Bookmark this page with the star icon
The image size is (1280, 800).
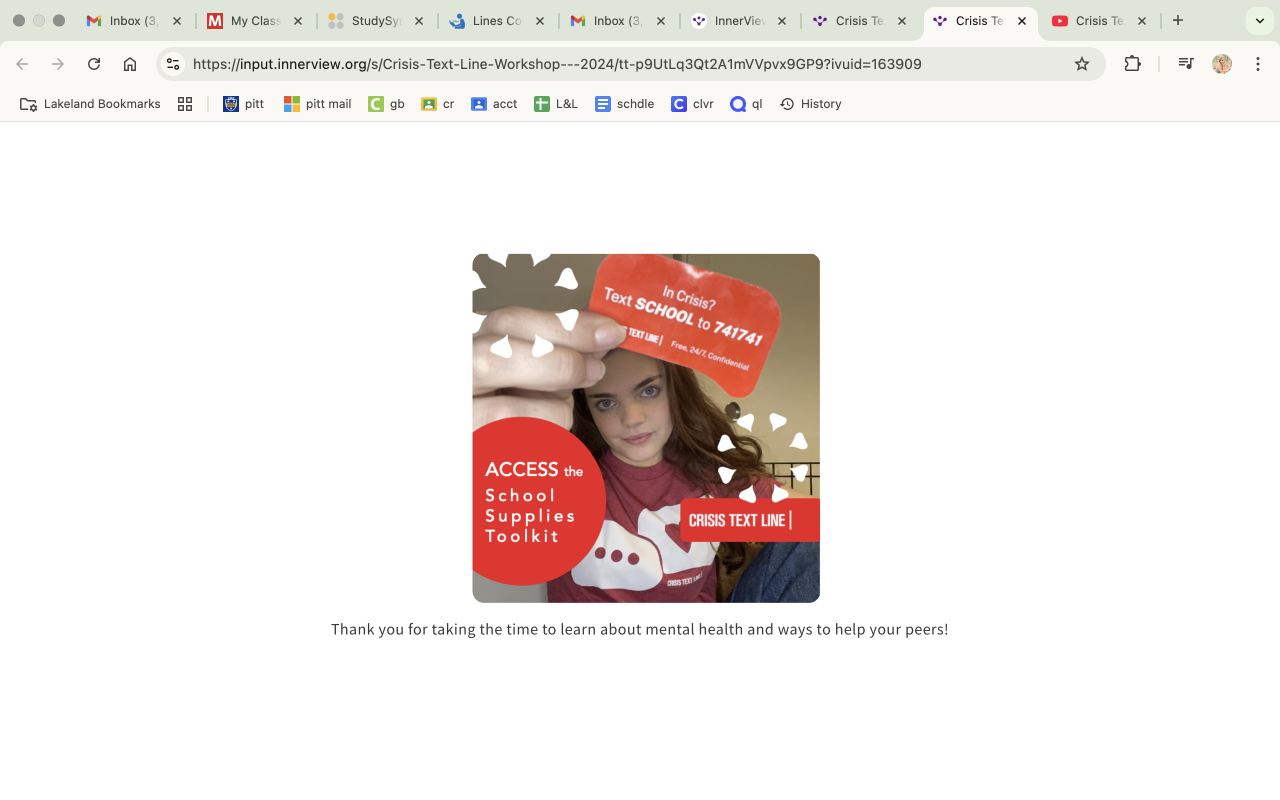pos(1082,64)
